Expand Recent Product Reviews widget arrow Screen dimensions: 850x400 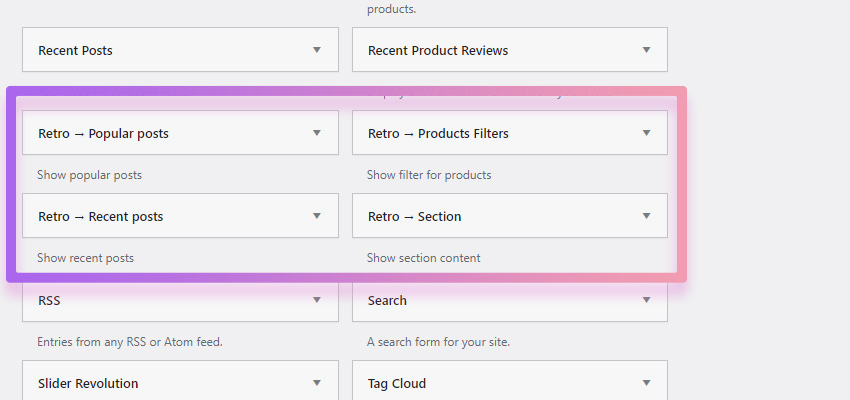tap(646, 50)
